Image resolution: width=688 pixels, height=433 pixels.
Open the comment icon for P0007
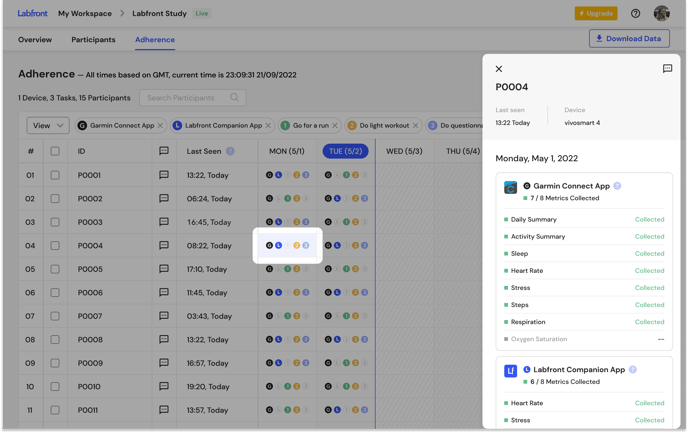point(164,316)
